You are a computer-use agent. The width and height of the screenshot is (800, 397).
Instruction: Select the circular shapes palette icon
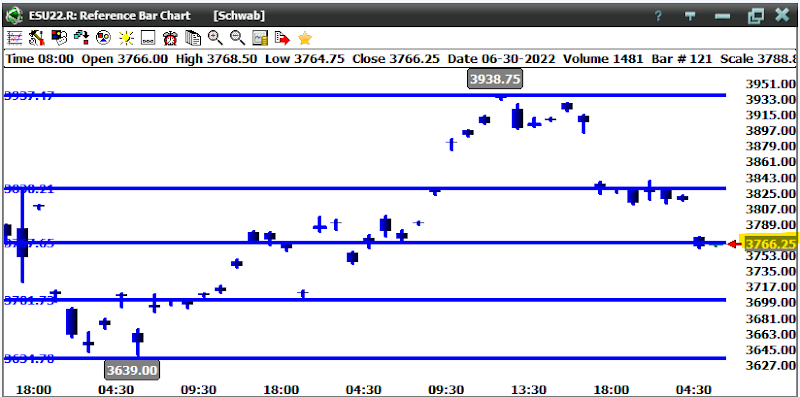[x=104, y=38]
